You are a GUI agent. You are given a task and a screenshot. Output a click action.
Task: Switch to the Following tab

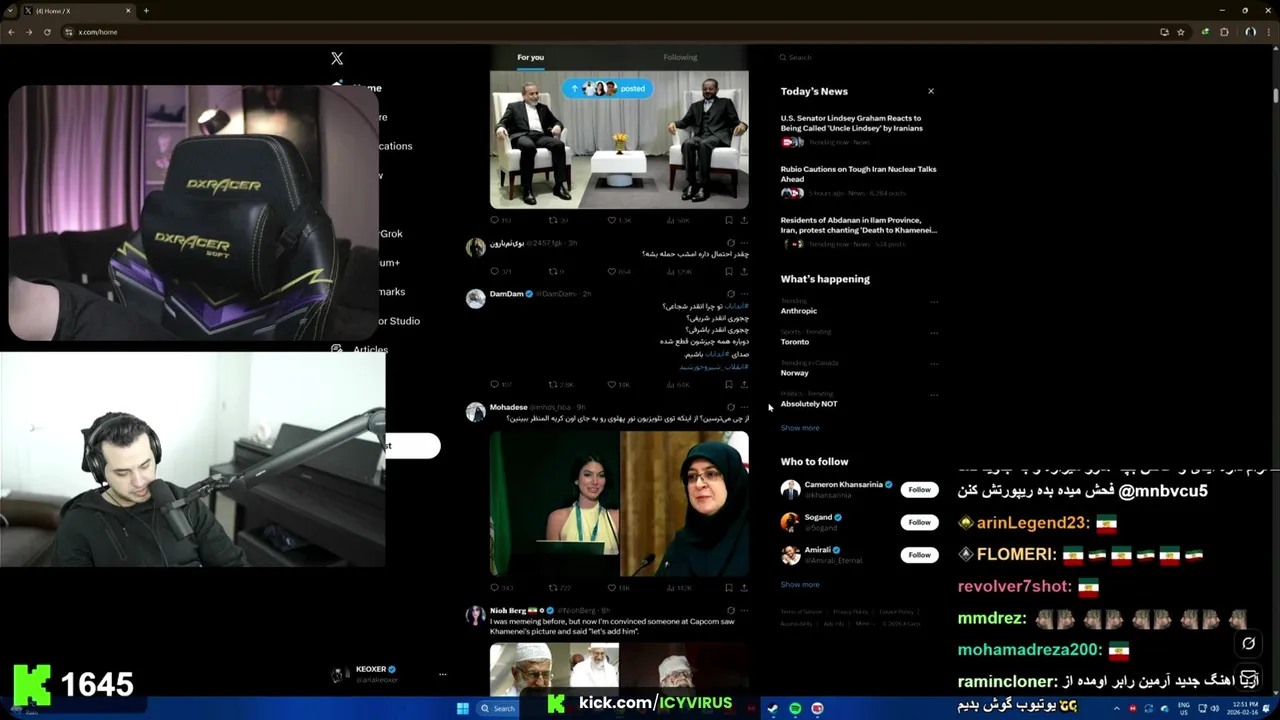click(680, 57)
